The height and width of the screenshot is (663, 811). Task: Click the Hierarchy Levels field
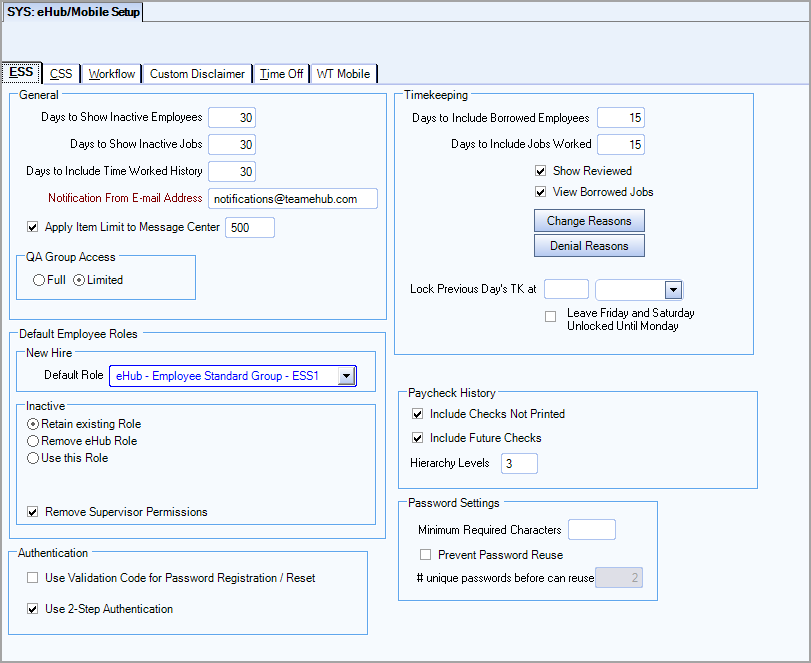point(521,463)
